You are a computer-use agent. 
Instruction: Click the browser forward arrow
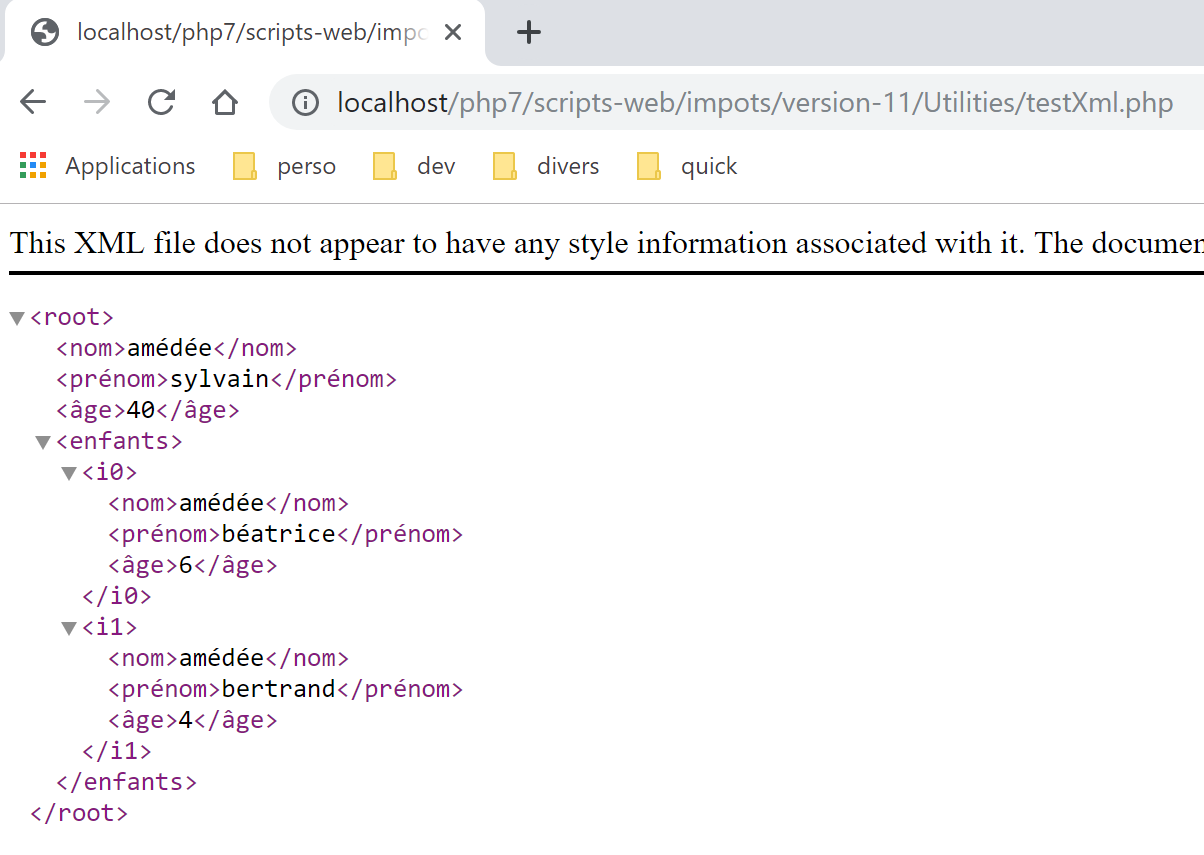97,102
